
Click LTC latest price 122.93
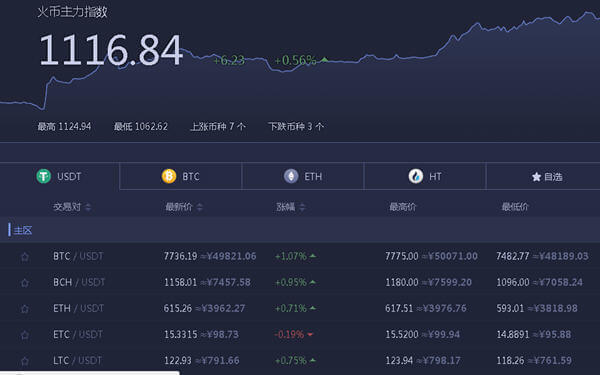tap(178, 360)
